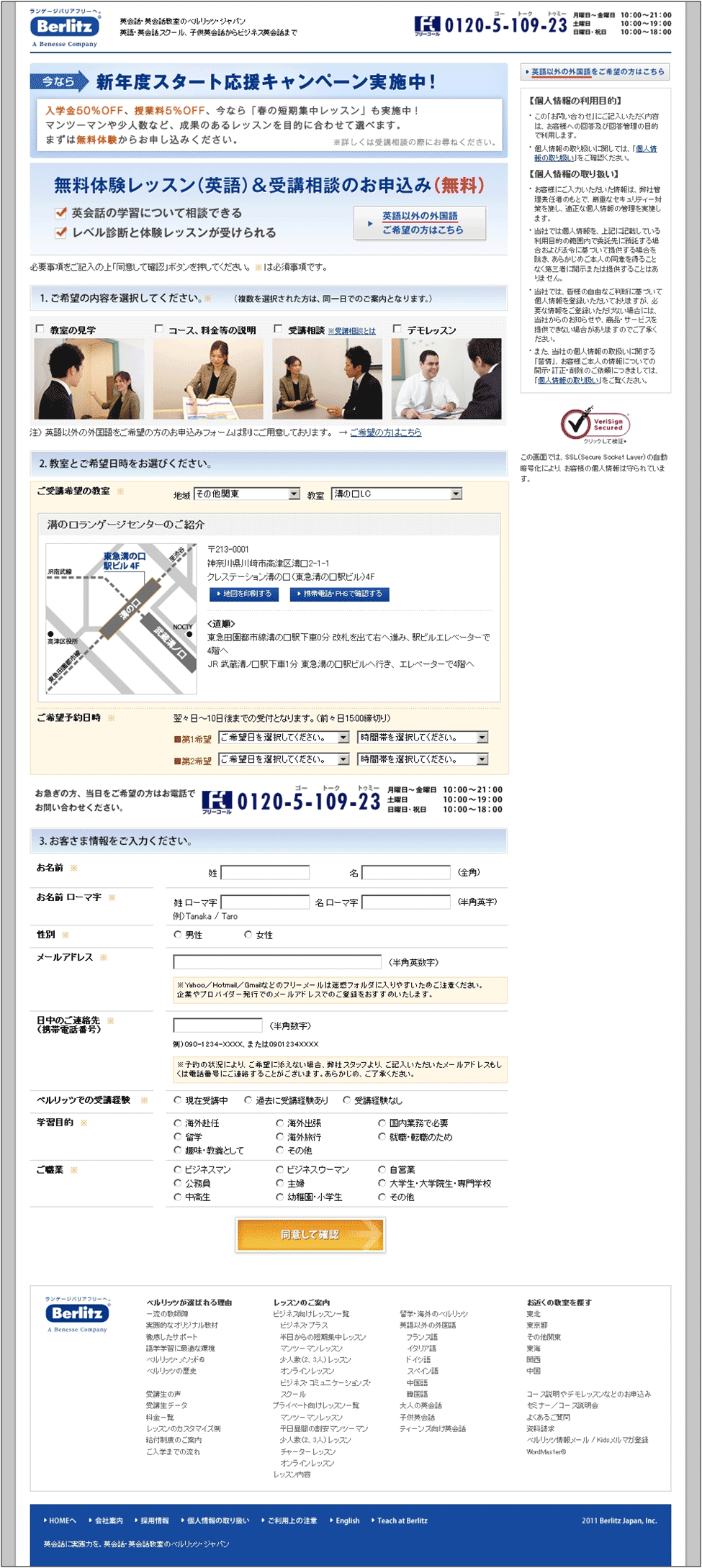
Task: Click the 溝の口 station map image
Action: [121, 619]
